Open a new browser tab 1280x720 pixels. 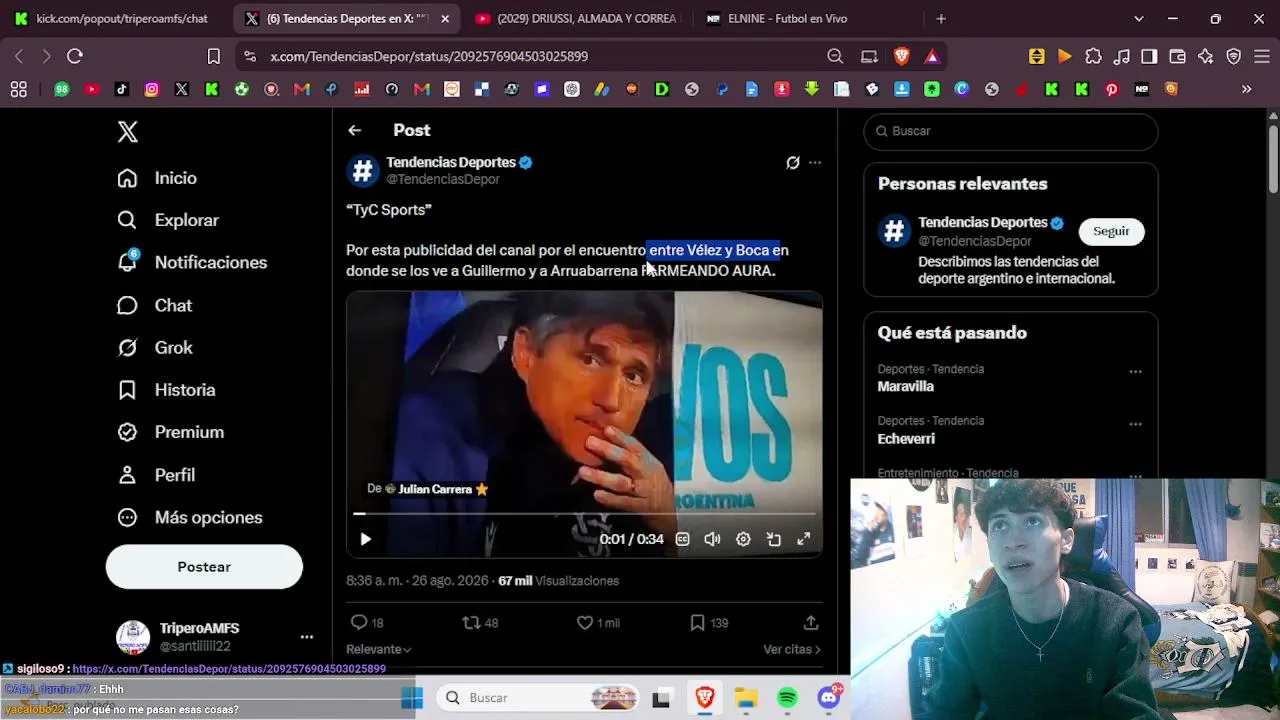click(941, 19)
